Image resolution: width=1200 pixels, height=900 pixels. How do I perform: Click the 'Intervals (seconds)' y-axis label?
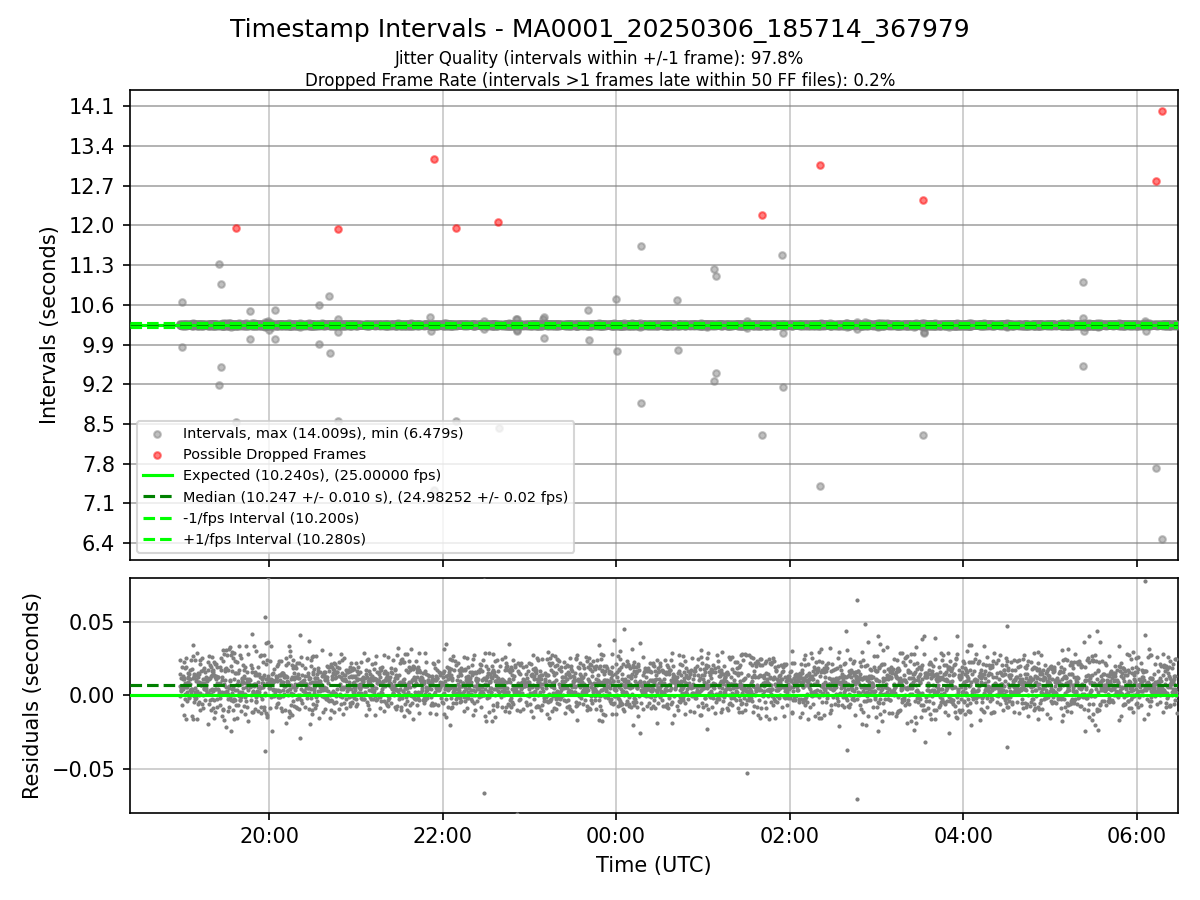(48, 325)
